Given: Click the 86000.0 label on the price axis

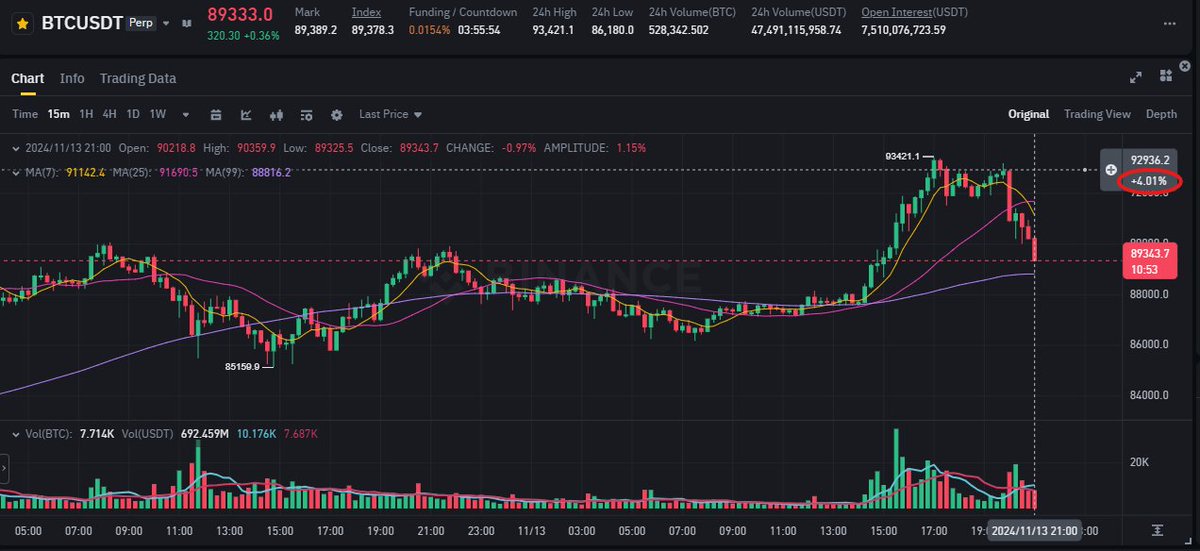Looking at the screenshot, I should (x=1149, y=344).
